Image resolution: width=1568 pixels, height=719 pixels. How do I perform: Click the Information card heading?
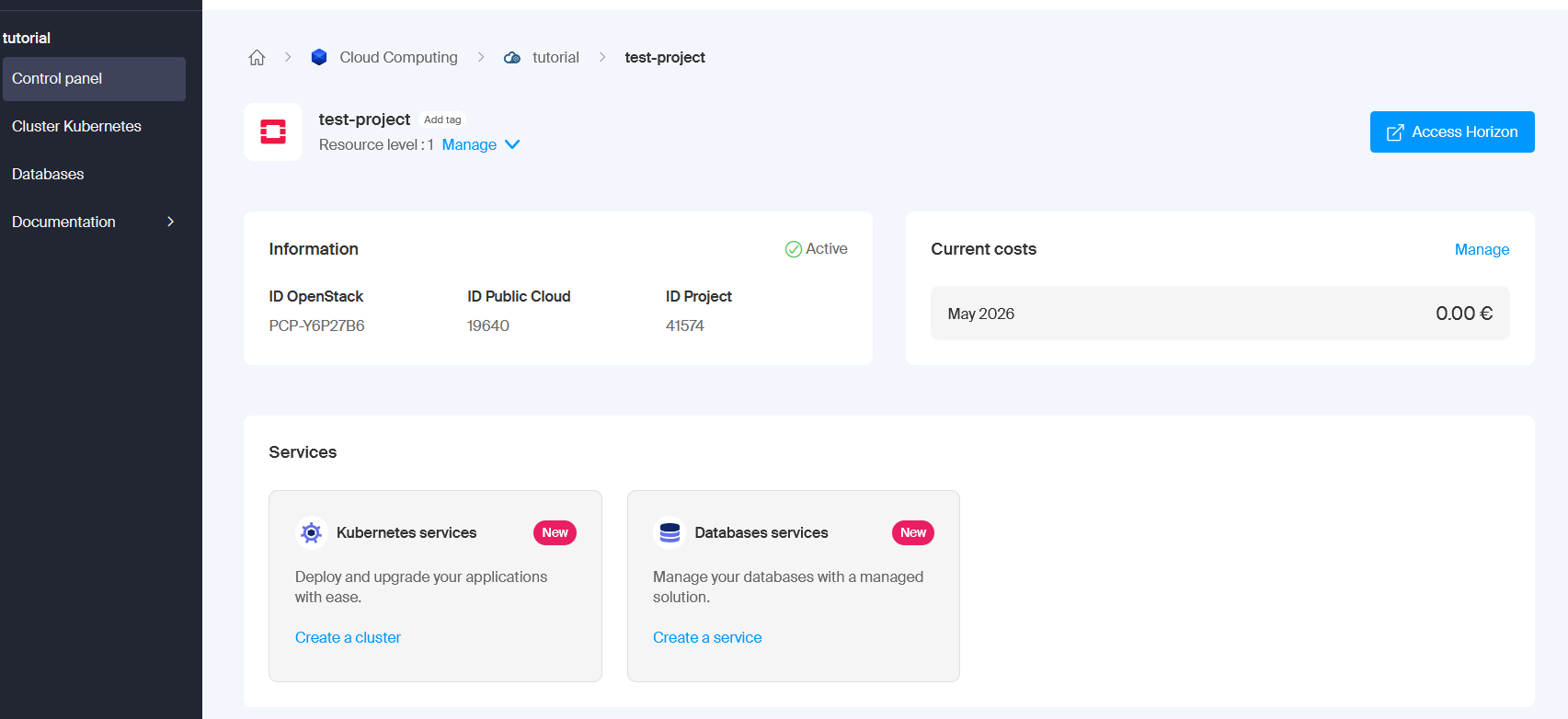click(x=314, y=249)
